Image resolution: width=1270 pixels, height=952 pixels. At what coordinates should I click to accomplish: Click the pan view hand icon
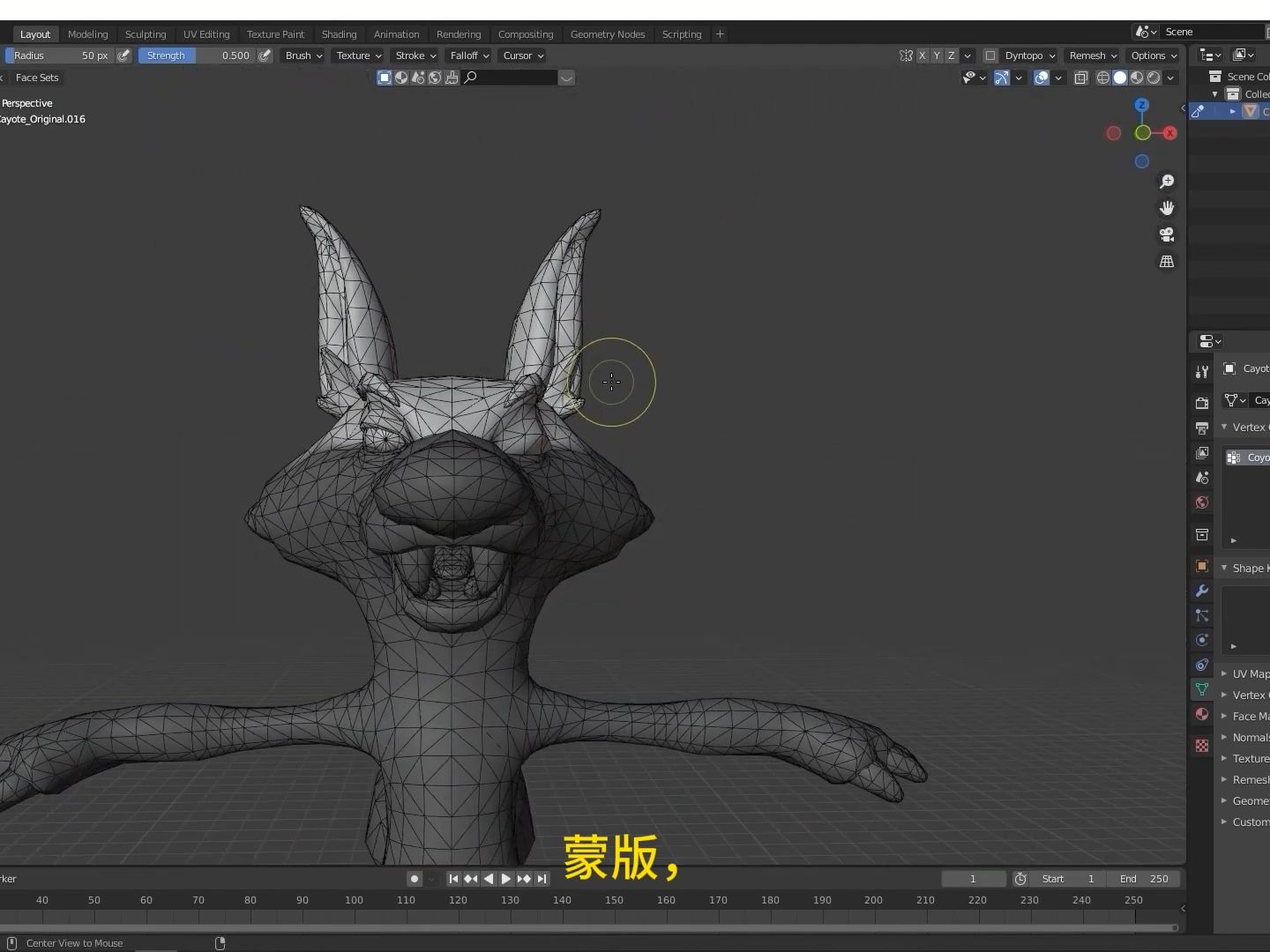[x=1167, y=208]
